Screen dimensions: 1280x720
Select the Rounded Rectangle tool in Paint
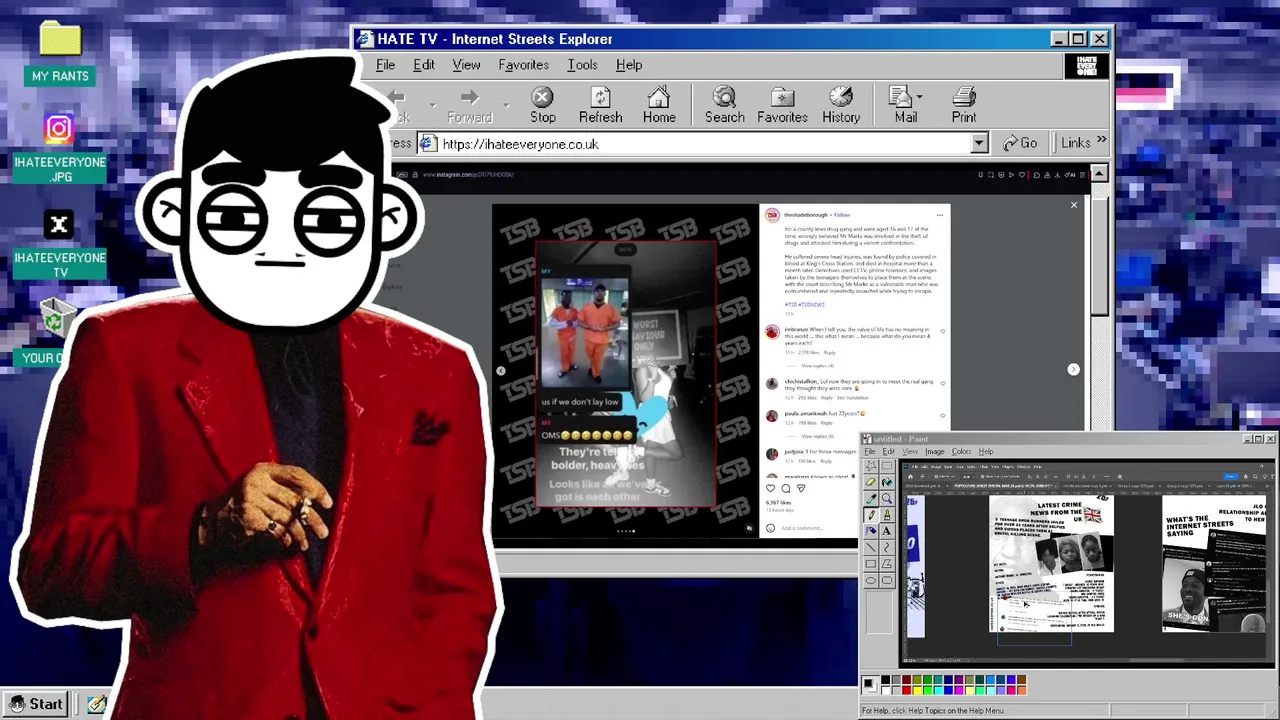[x=887, y=580]
